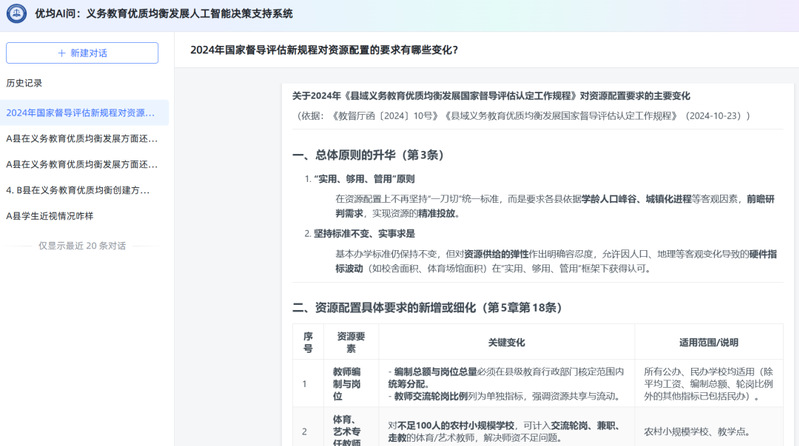Click the app logo icon in the header
The width and height of the screenshot is (799, 446).
click(17, 14)
